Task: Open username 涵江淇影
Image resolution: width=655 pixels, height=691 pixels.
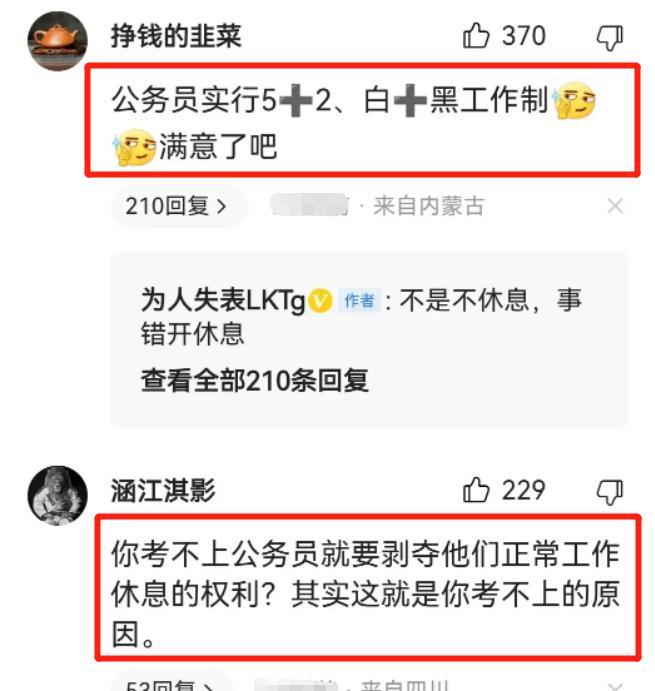Action: pyautogui.click(x=163, y=490)
